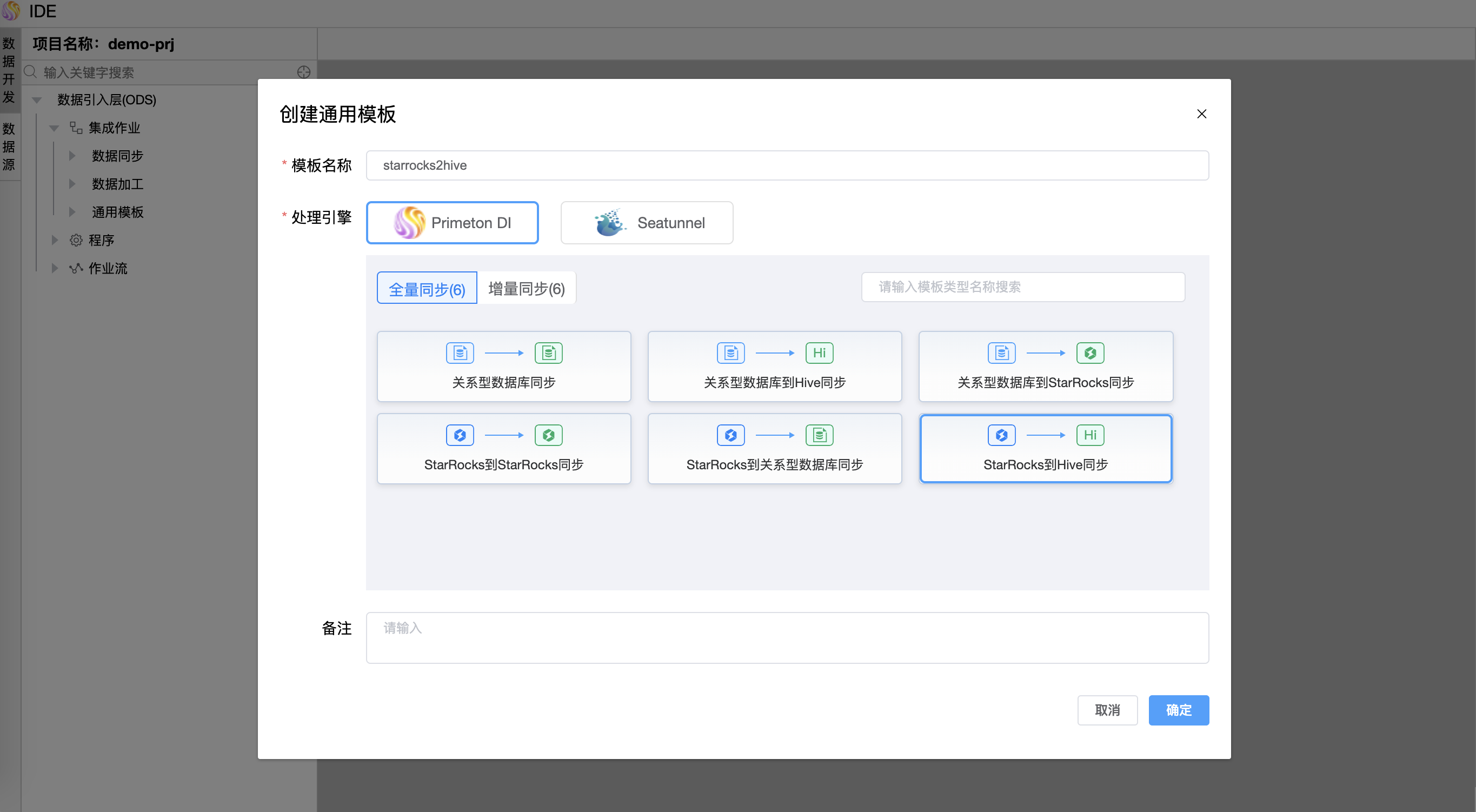
Task: Select the Seatunnel processing engine
Action: tap(646, 222)
